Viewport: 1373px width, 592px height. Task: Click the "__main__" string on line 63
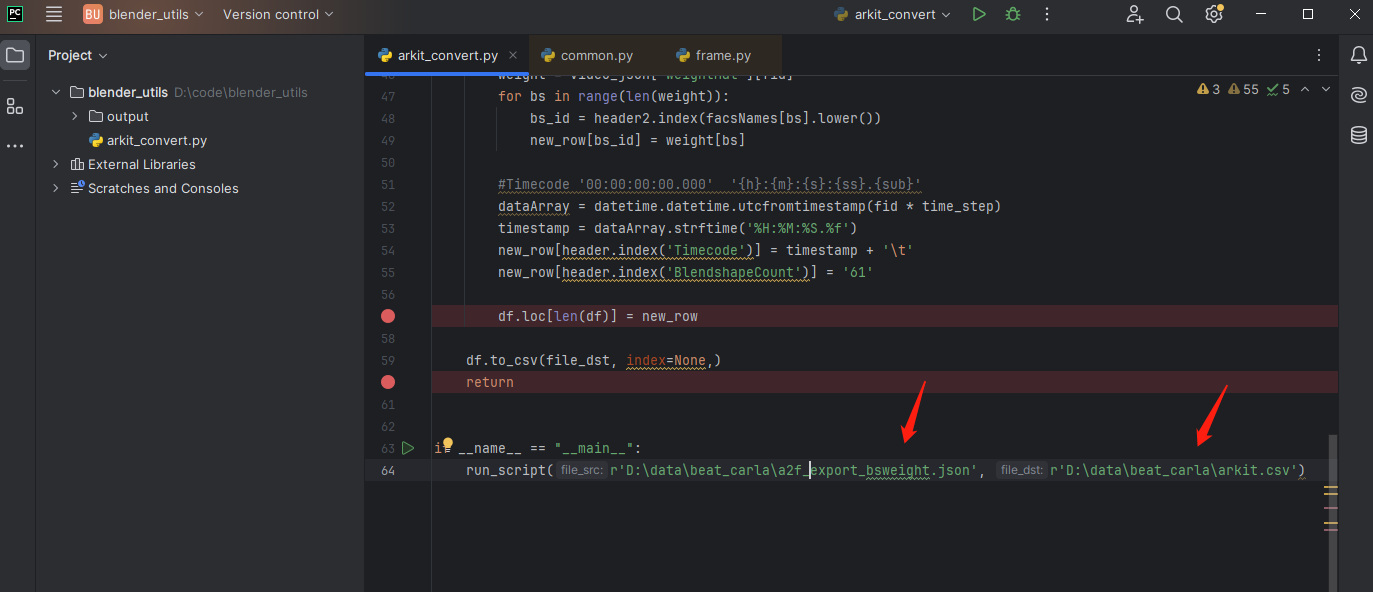pyautogui.click(x=595, y=448)
